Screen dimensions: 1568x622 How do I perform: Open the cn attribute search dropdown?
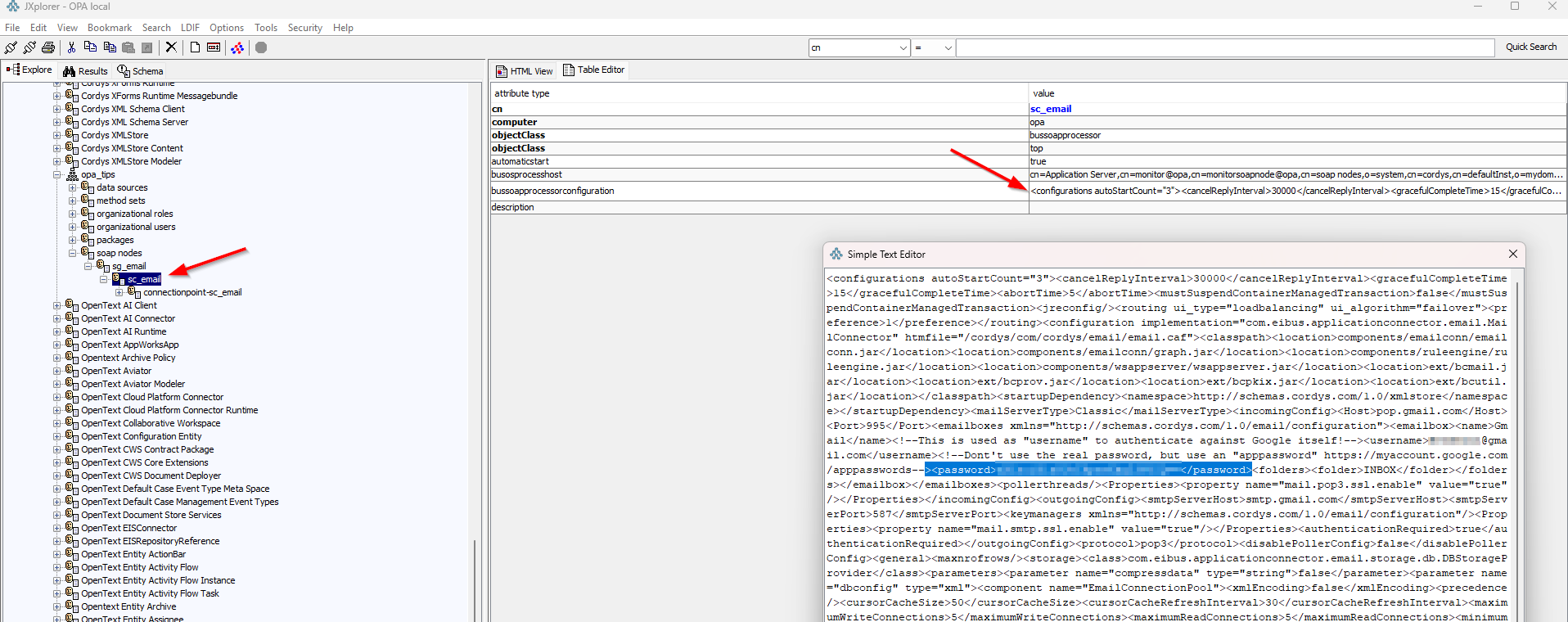click(903, 48)
